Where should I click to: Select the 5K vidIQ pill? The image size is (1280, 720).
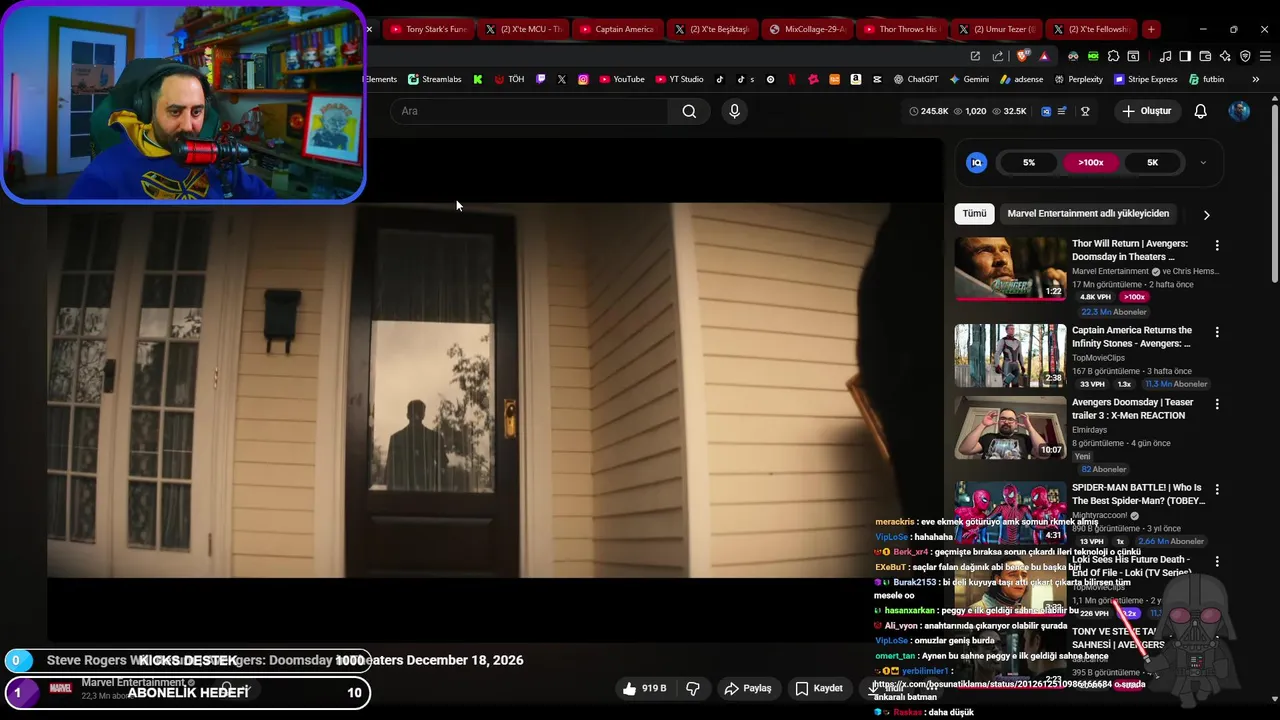pos(1152,162)
